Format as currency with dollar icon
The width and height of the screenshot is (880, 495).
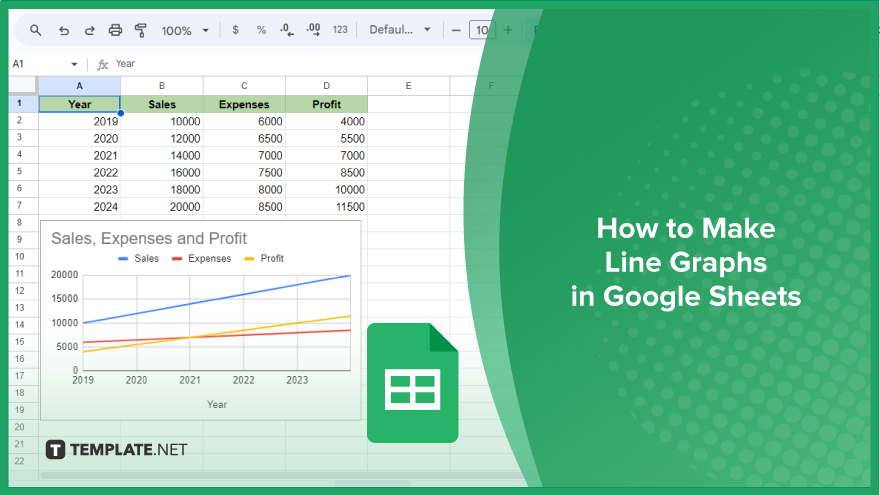[x=235, y=30]
